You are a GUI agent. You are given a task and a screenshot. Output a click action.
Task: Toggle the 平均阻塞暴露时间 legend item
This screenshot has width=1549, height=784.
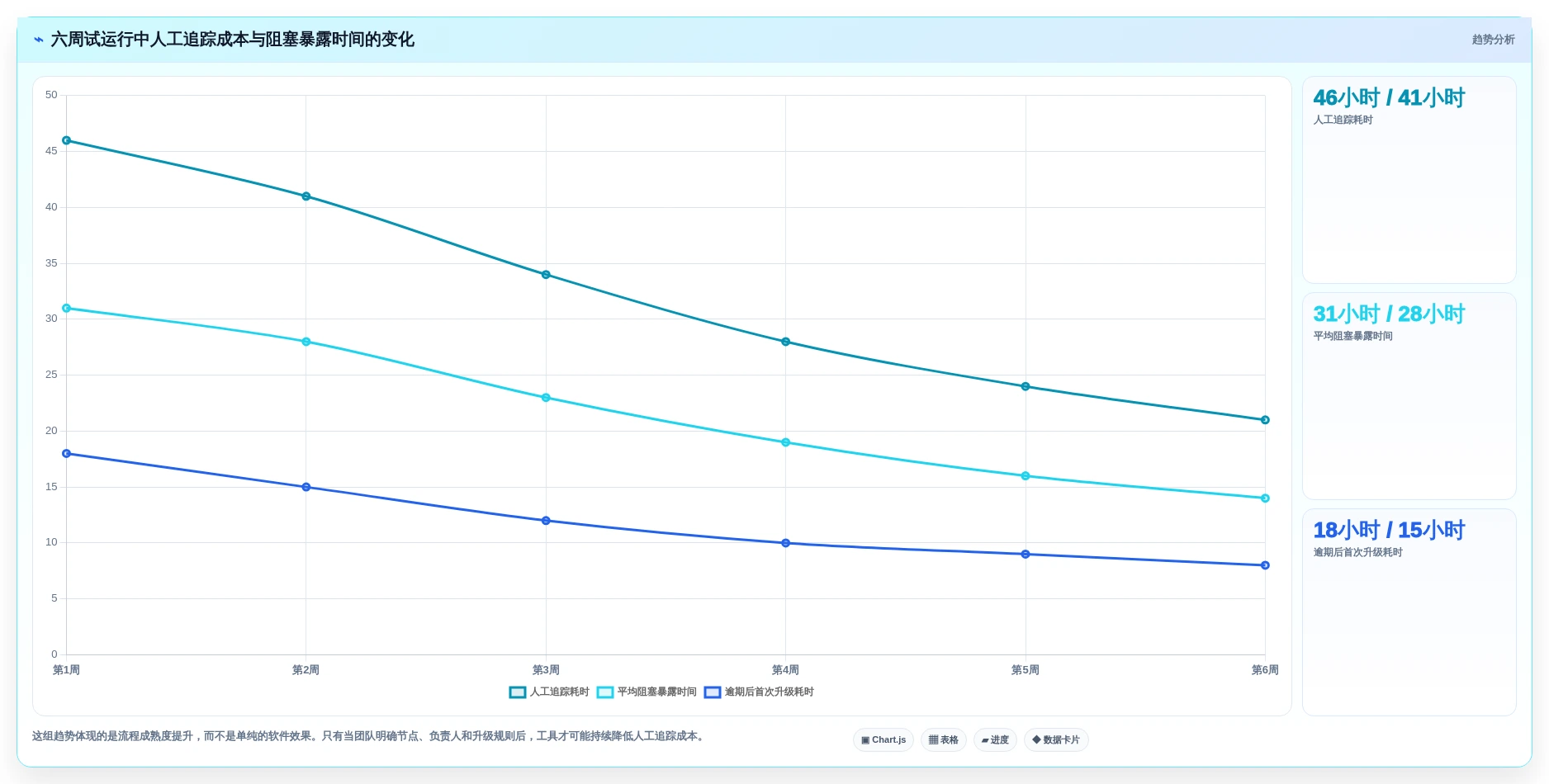(x=647, y=692)
